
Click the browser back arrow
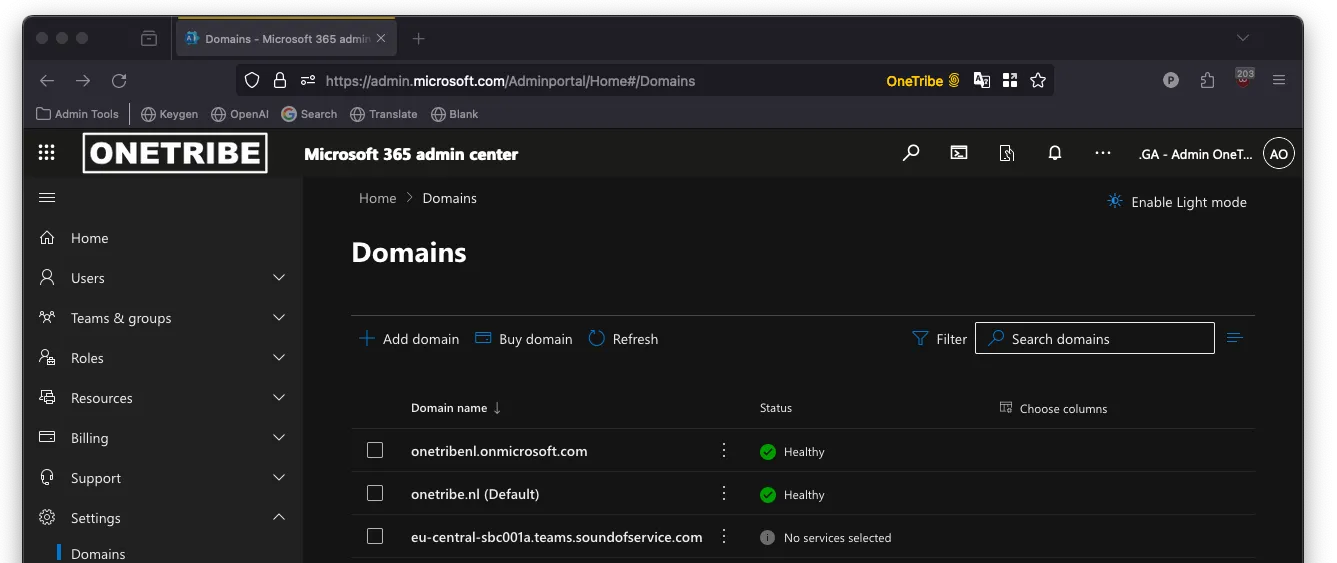[x=47, y=81]
